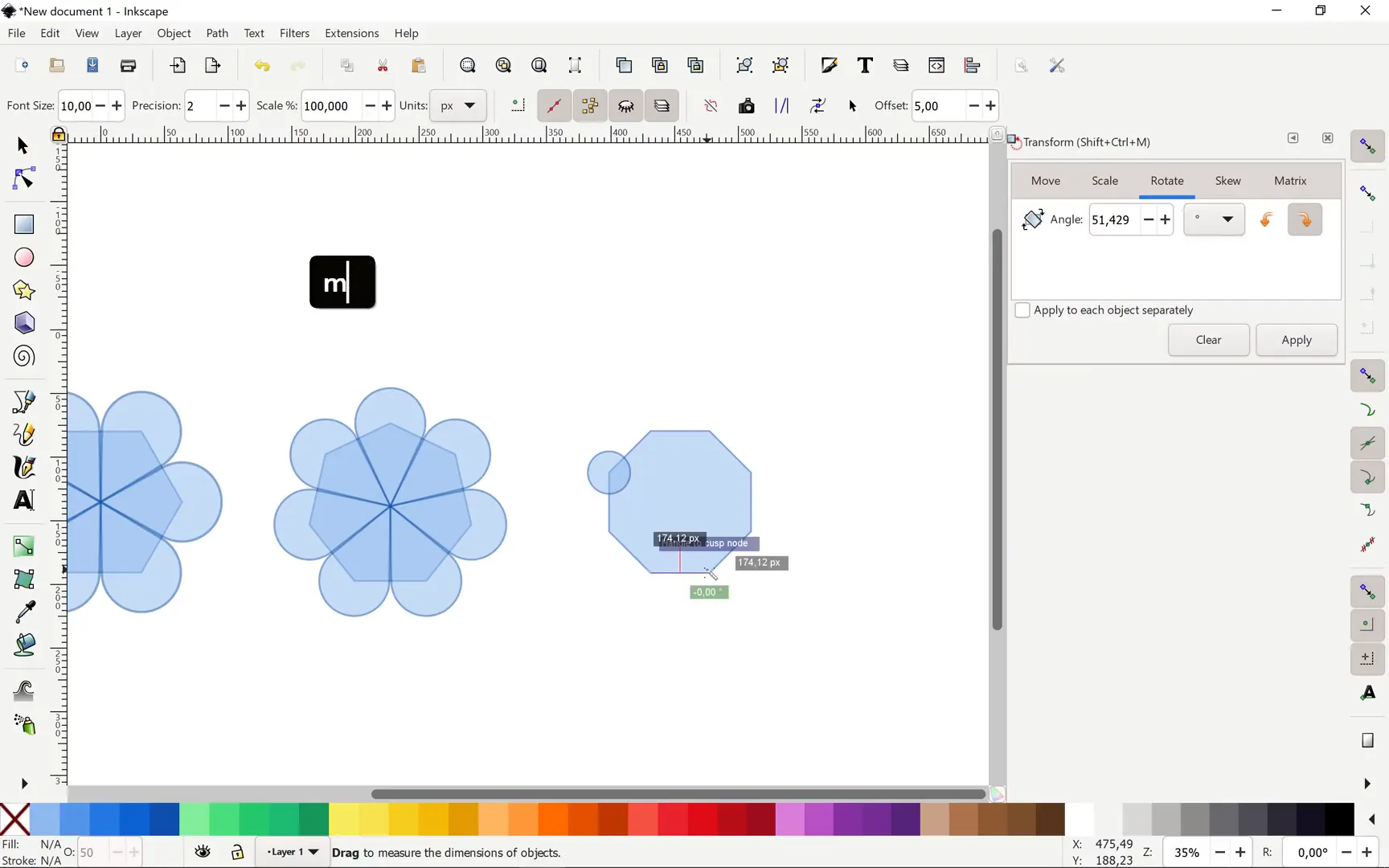Toggle the layer lock in the status bar
1389x868 pixels.
[237, 852]
